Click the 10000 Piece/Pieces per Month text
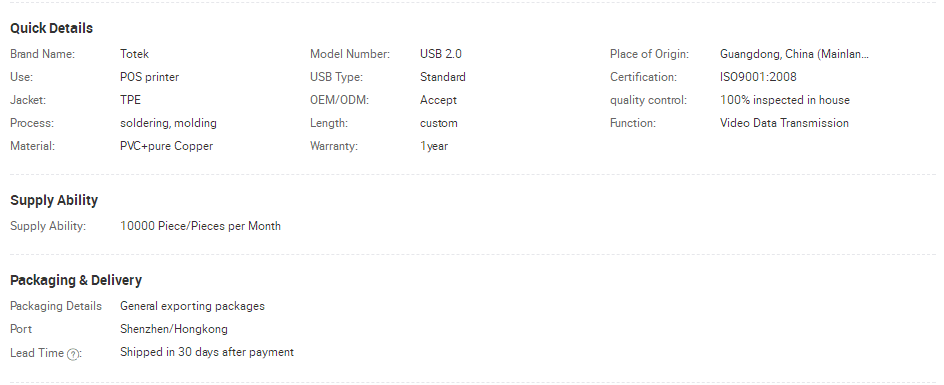 (200, 226)
